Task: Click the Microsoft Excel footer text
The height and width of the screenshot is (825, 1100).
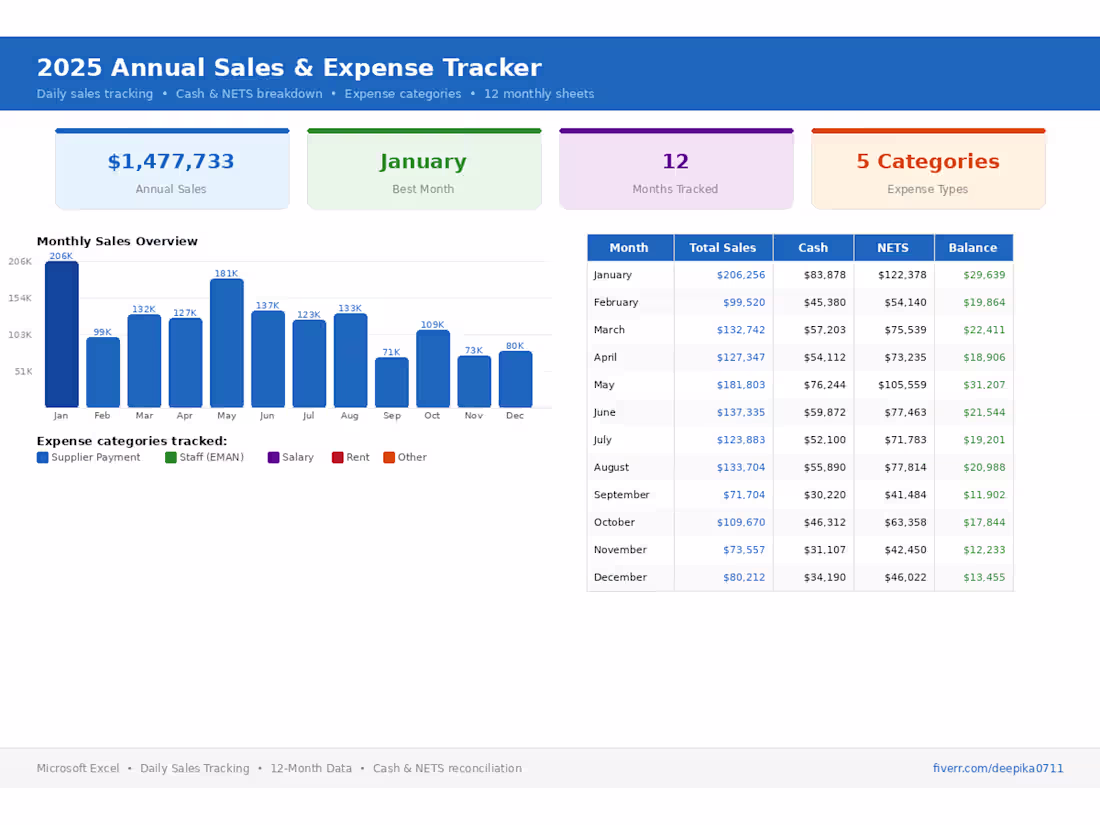Action: coord(78,768)
